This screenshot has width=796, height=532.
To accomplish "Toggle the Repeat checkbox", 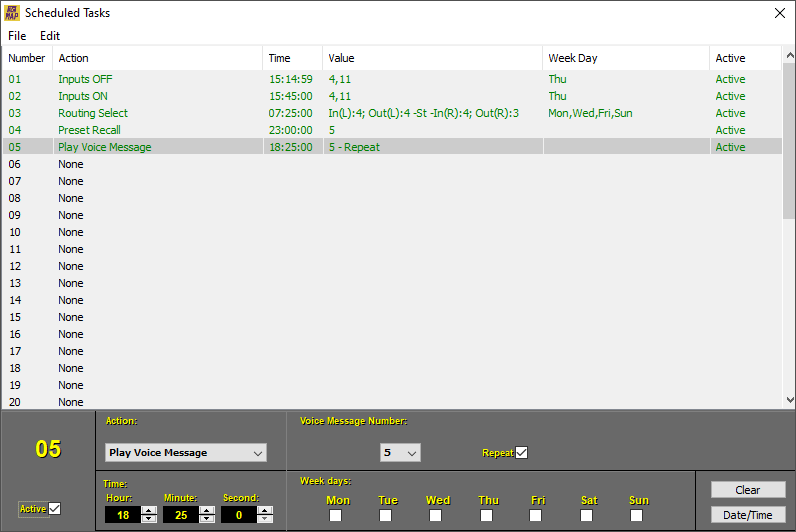I will [521, 453].
